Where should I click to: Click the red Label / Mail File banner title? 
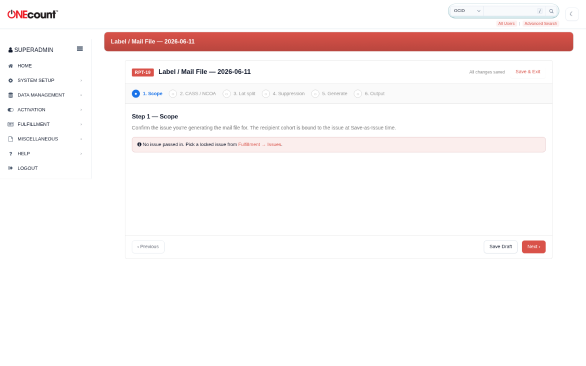tap(152, 41)
